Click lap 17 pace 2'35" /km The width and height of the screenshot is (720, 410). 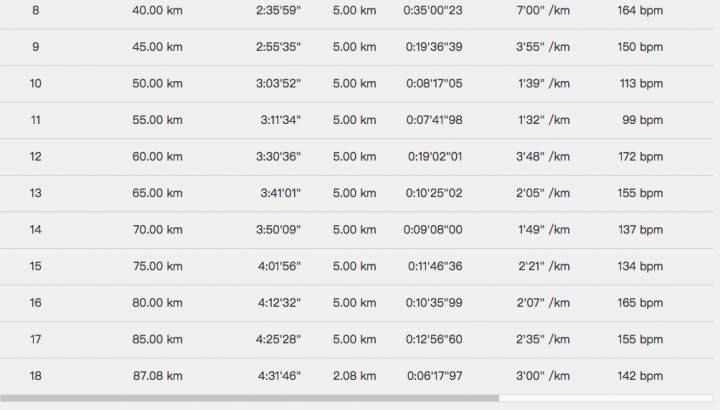click(543, 339)
